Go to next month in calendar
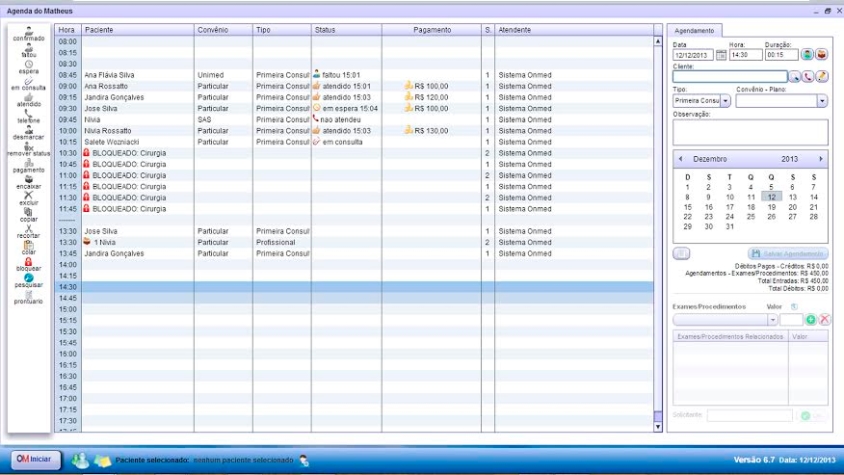Image resolution: width=844 pixels, height=475 pixels. tap(821, 159)
